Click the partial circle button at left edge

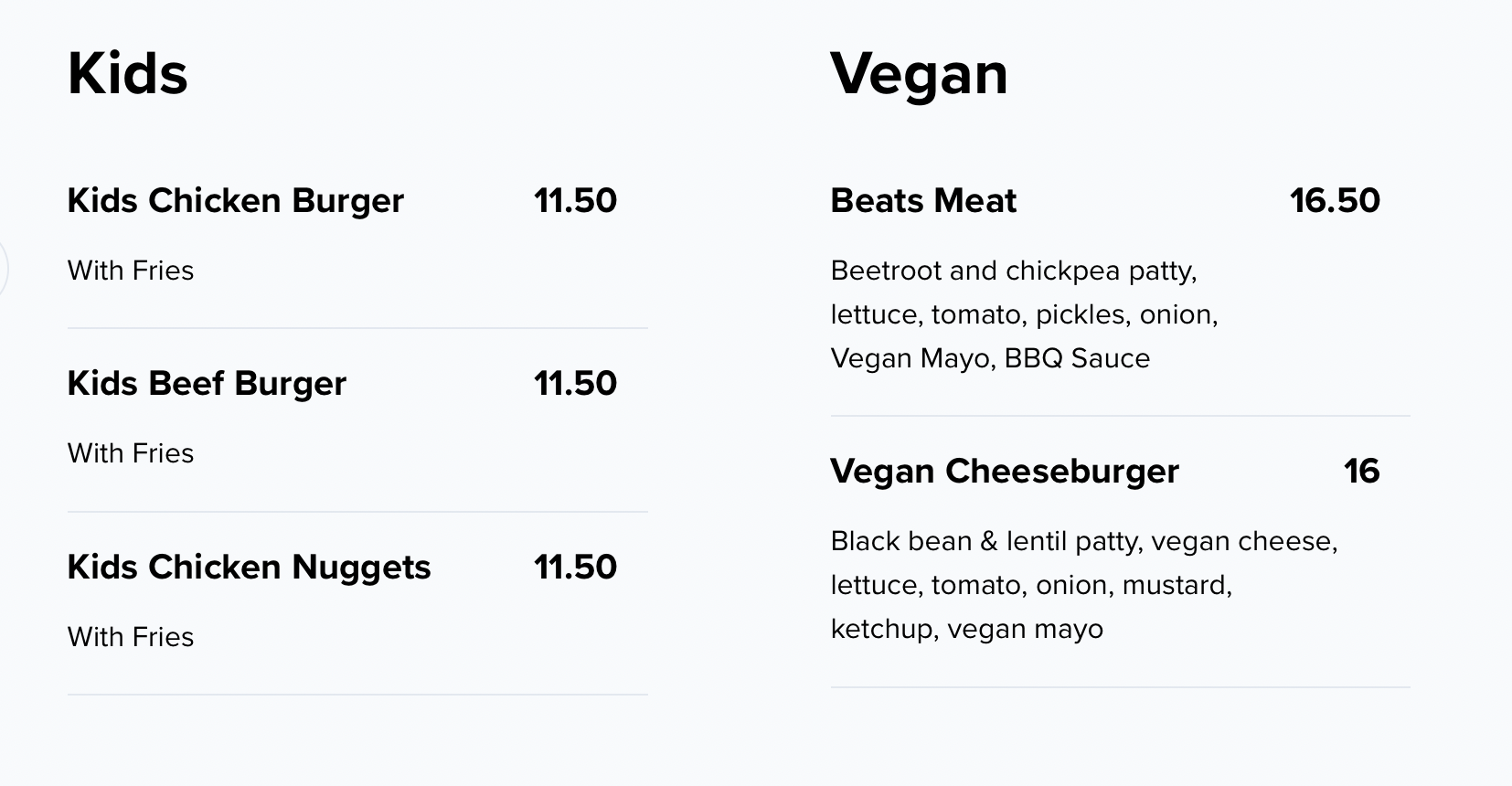[3, 270]
